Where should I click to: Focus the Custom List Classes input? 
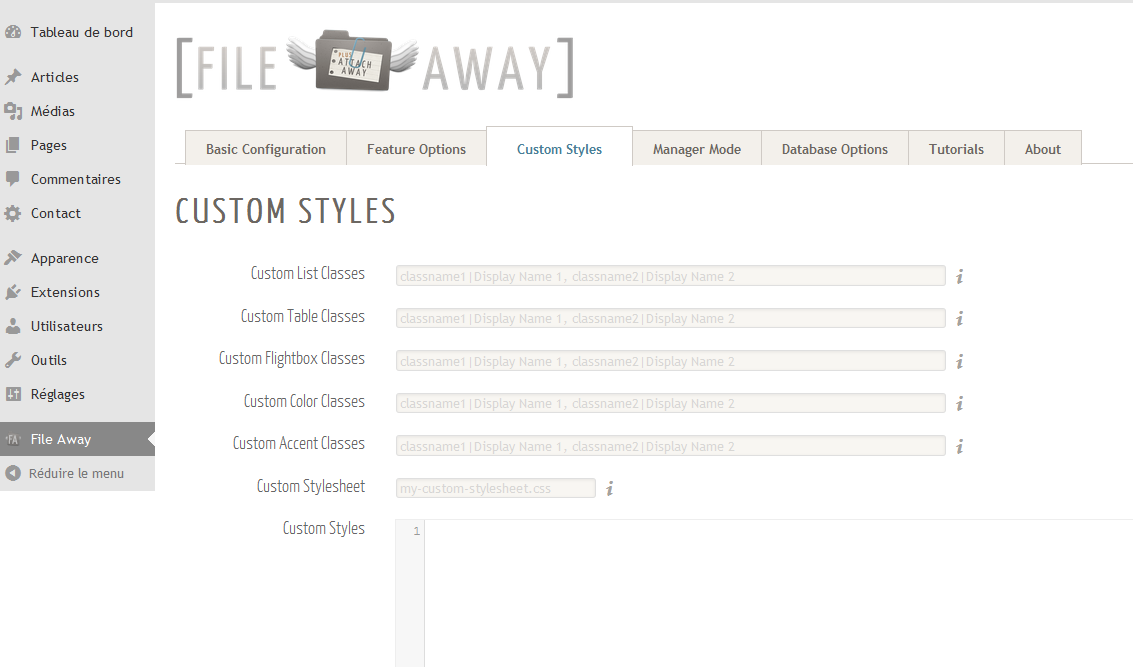(671, 276)
